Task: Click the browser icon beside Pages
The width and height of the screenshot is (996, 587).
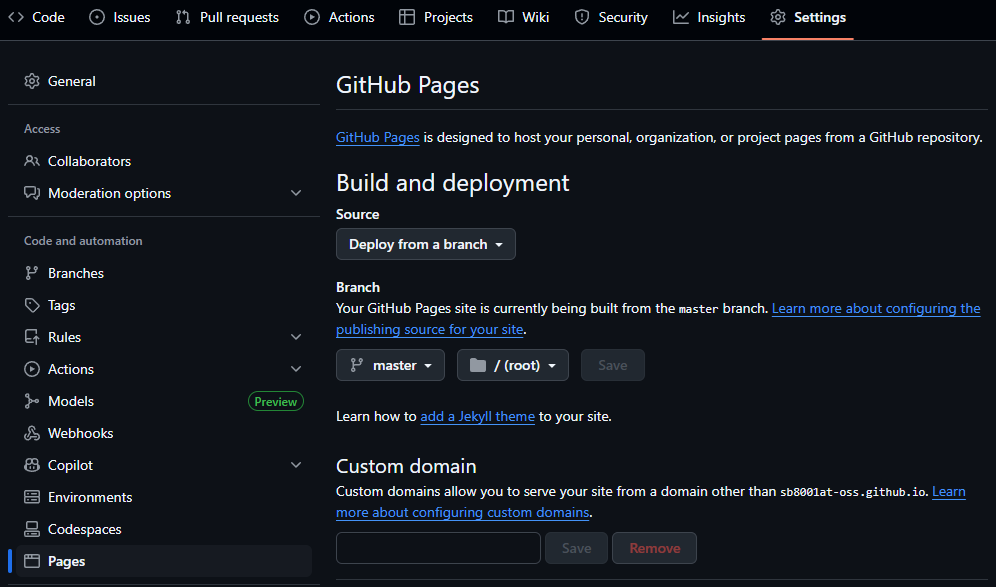Action: coord(32,561)
